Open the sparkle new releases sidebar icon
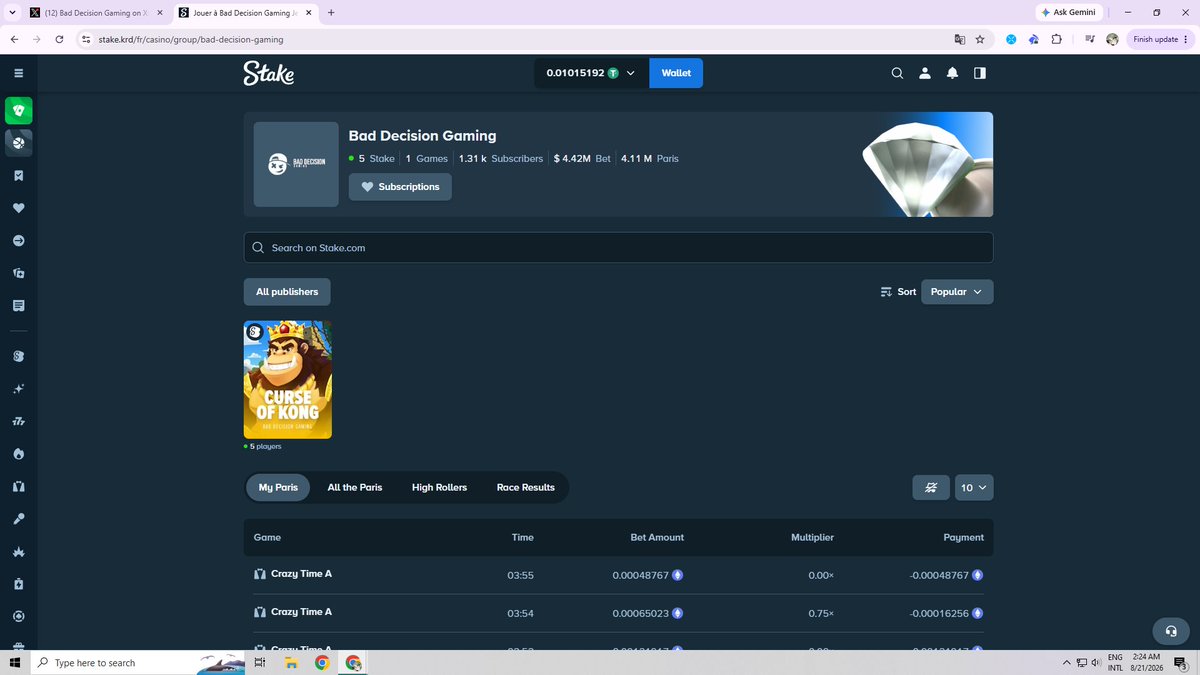Viewport: 1200px width, 675px height. click(x=18, y=389)
